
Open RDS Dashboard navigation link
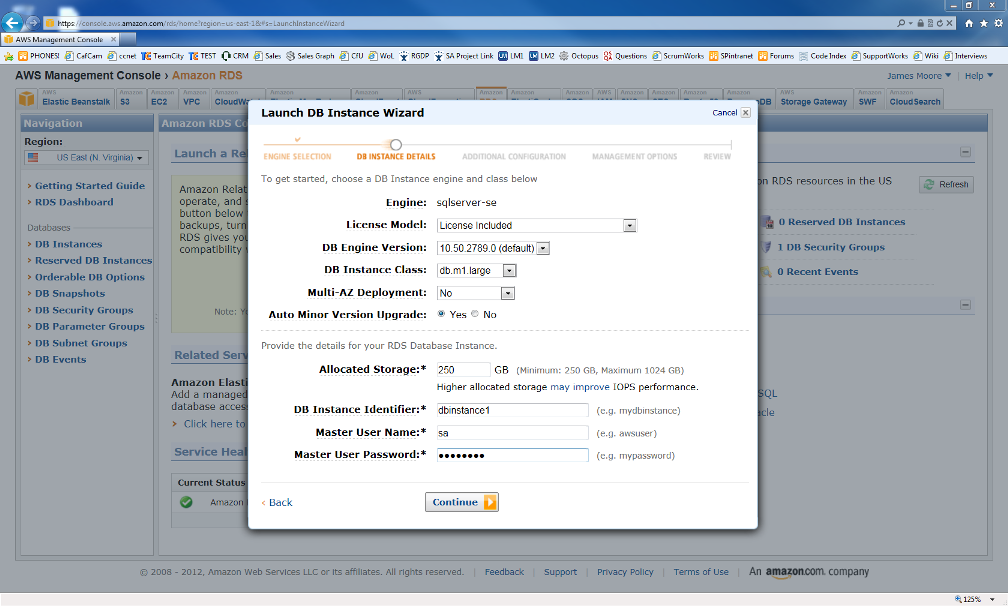74,202
